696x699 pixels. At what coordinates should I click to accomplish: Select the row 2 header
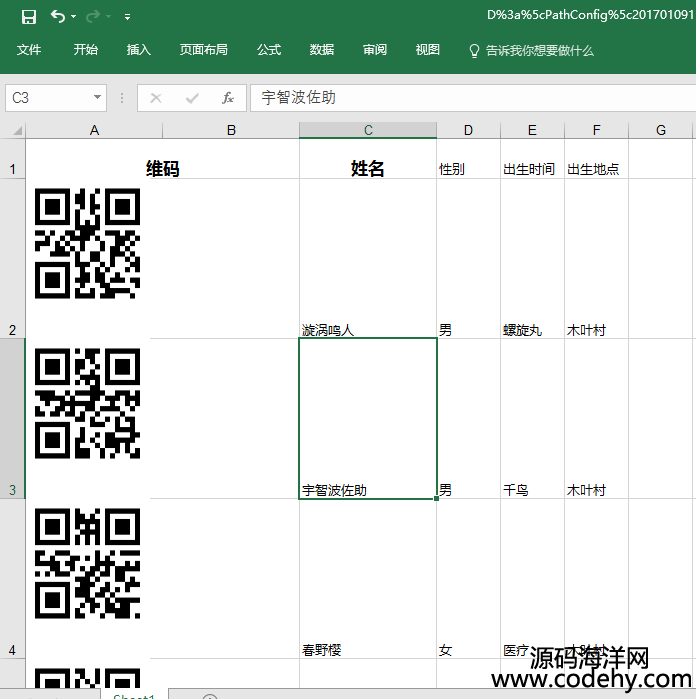click(x=12, y=258)
